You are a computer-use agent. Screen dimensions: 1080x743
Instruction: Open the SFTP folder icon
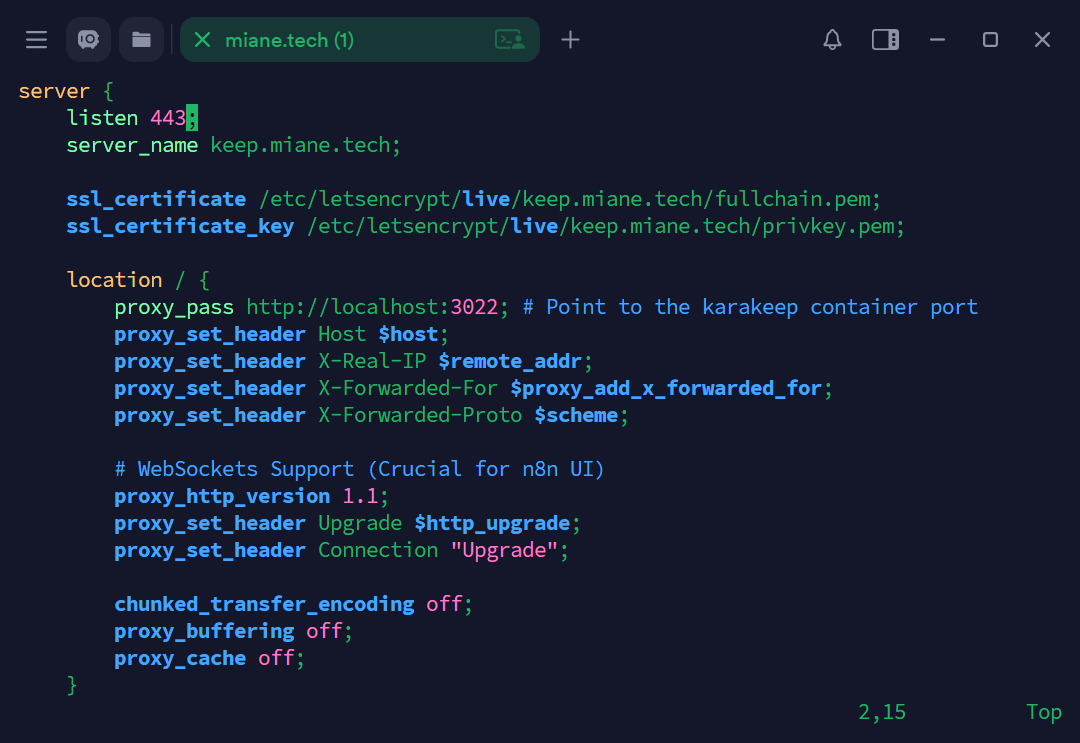(141, 40)
